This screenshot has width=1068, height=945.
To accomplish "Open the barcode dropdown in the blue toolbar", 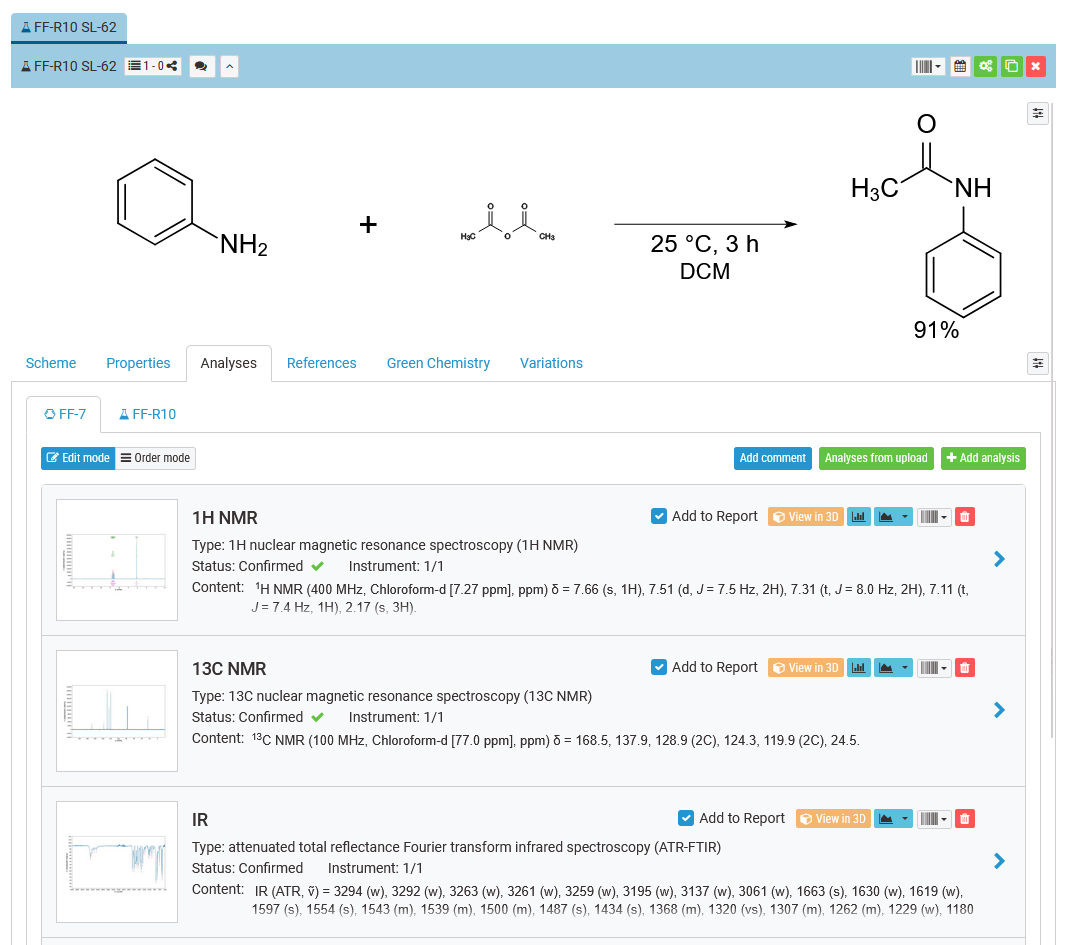I will pyautogui.click(x=928, y=66).
